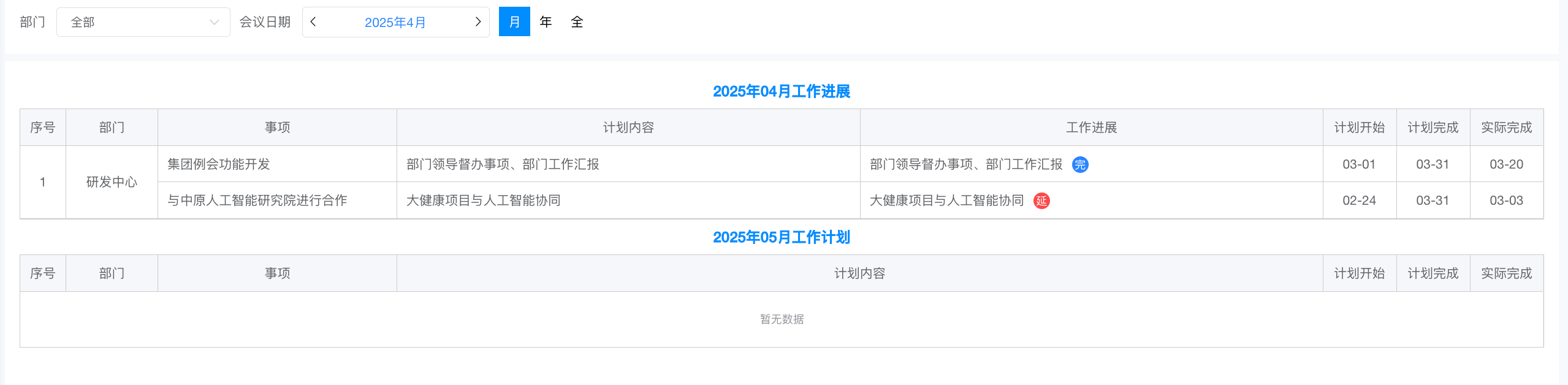Open the 2025年4月 date picker
The width and height of the screenshot is (1568, 385).
tap(395, 23)
